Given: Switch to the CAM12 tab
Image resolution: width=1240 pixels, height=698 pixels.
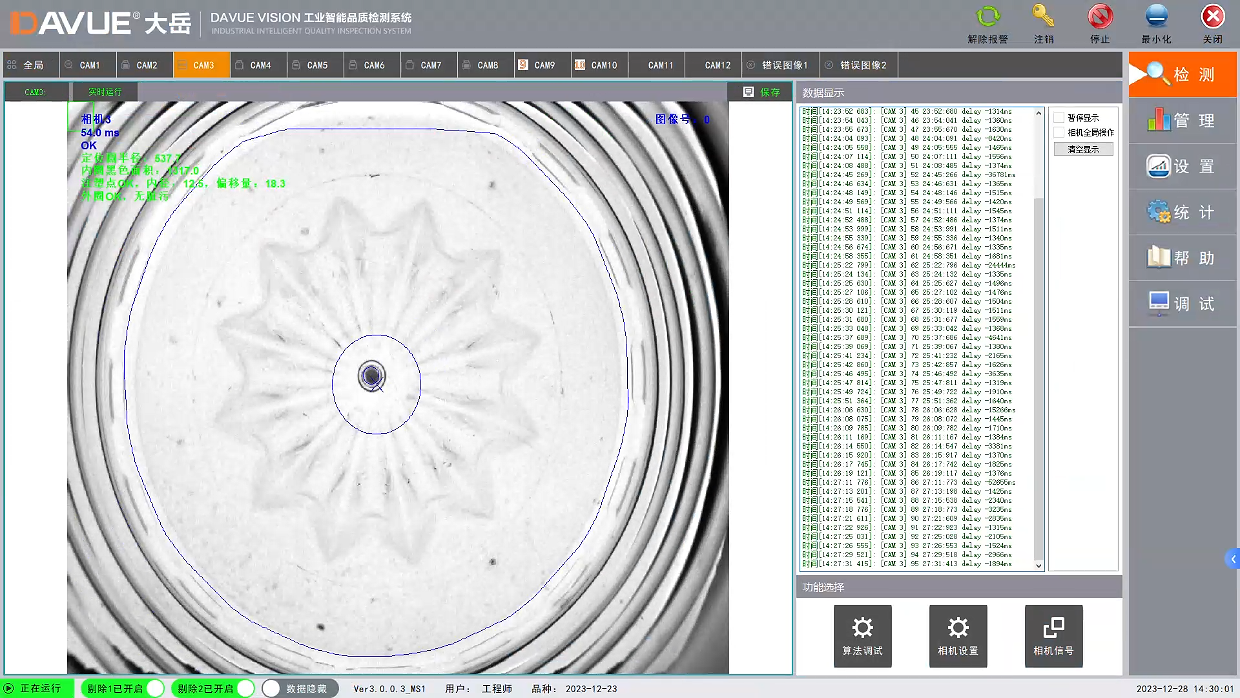Looking at the screenshot, I should (x=715, y=65).
